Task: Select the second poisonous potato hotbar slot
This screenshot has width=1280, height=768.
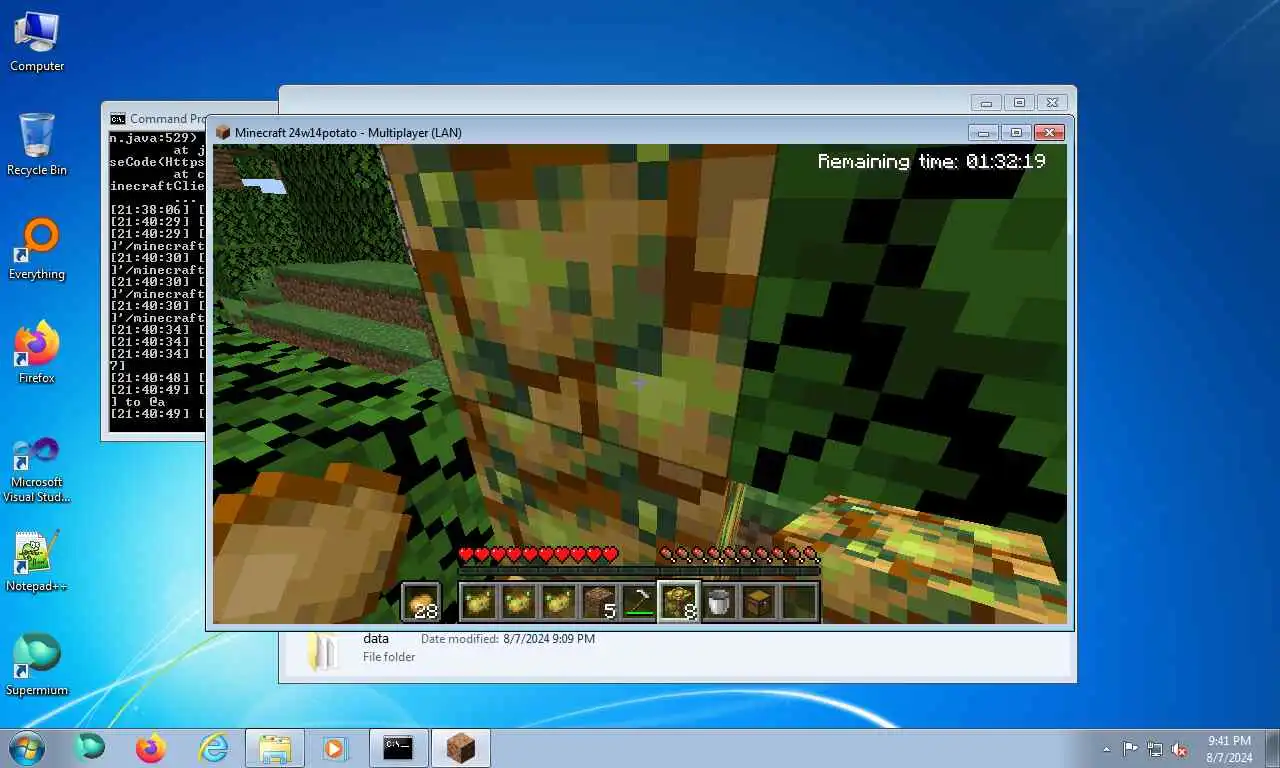Action: click(x=519, y=602)
